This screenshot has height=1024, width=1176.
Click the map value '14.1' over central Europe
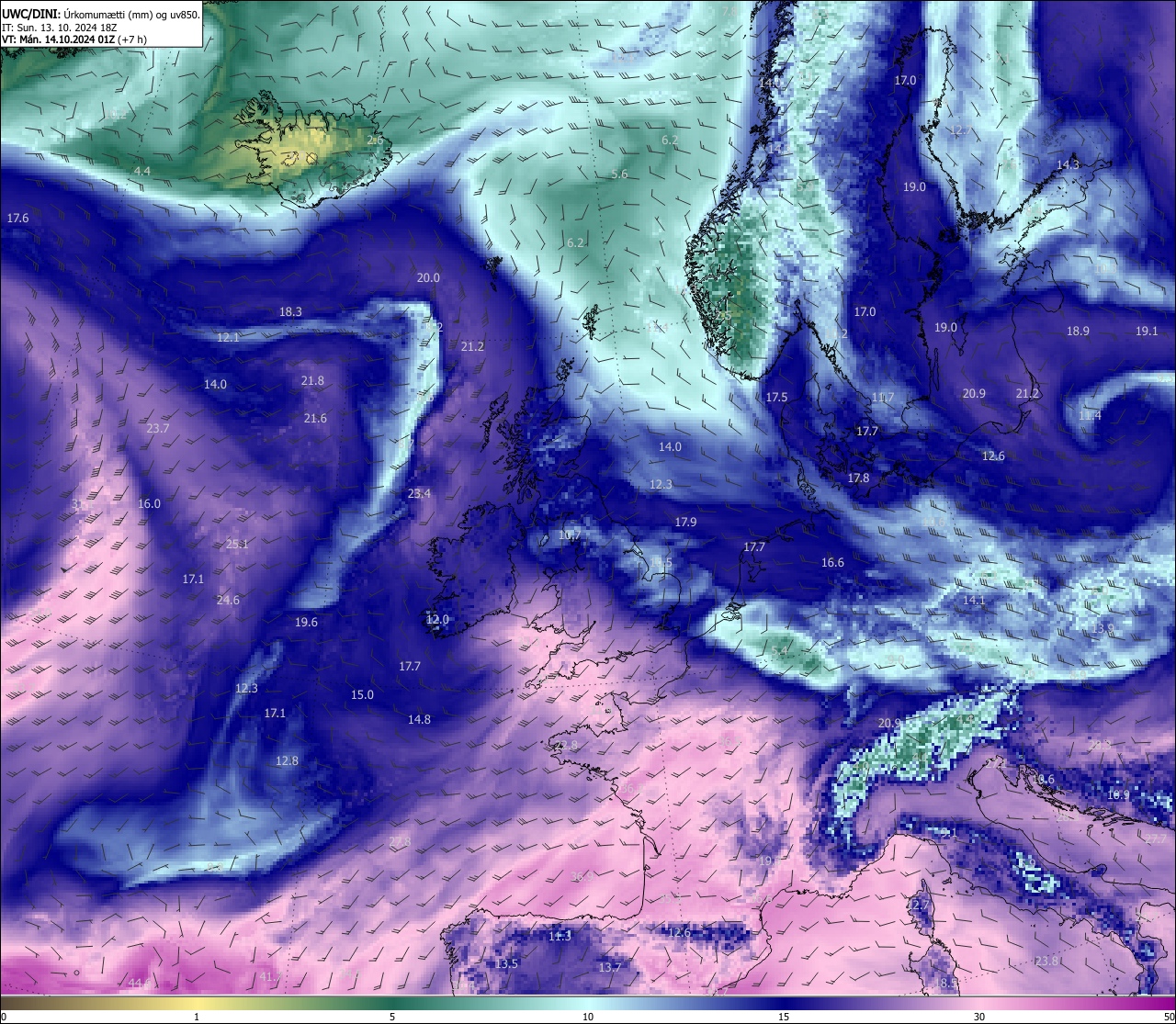974,600
